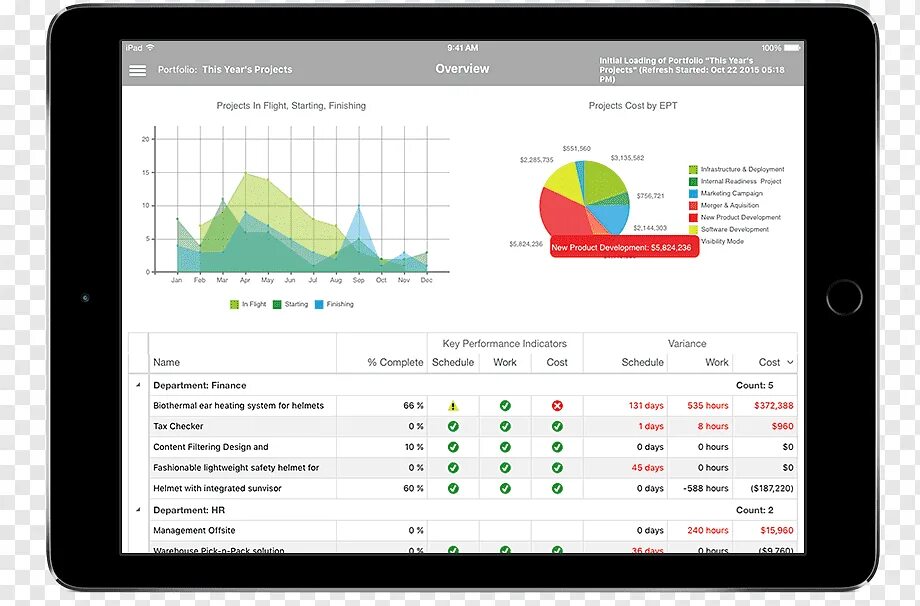Click the $5,824,236 pie chart label
Image resolution: width=920 pixels, height=606 pixels.
click(x=526, y=244)
